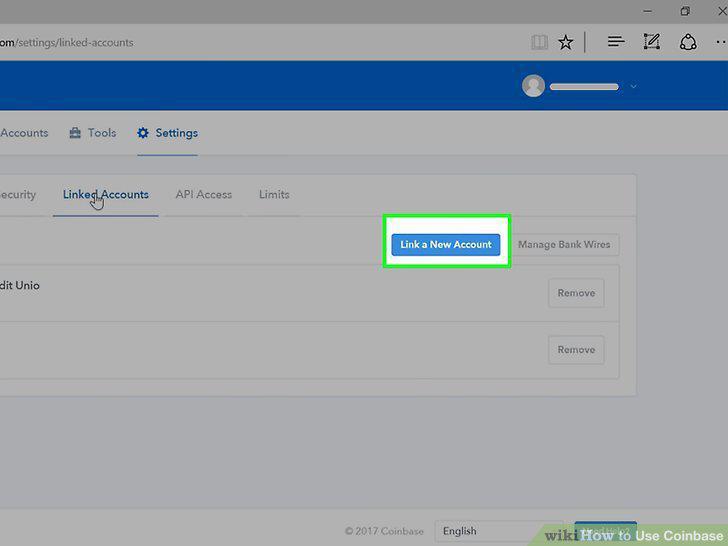
Task: Expand the user account dropdown chevron
Action: click(633, 86)
